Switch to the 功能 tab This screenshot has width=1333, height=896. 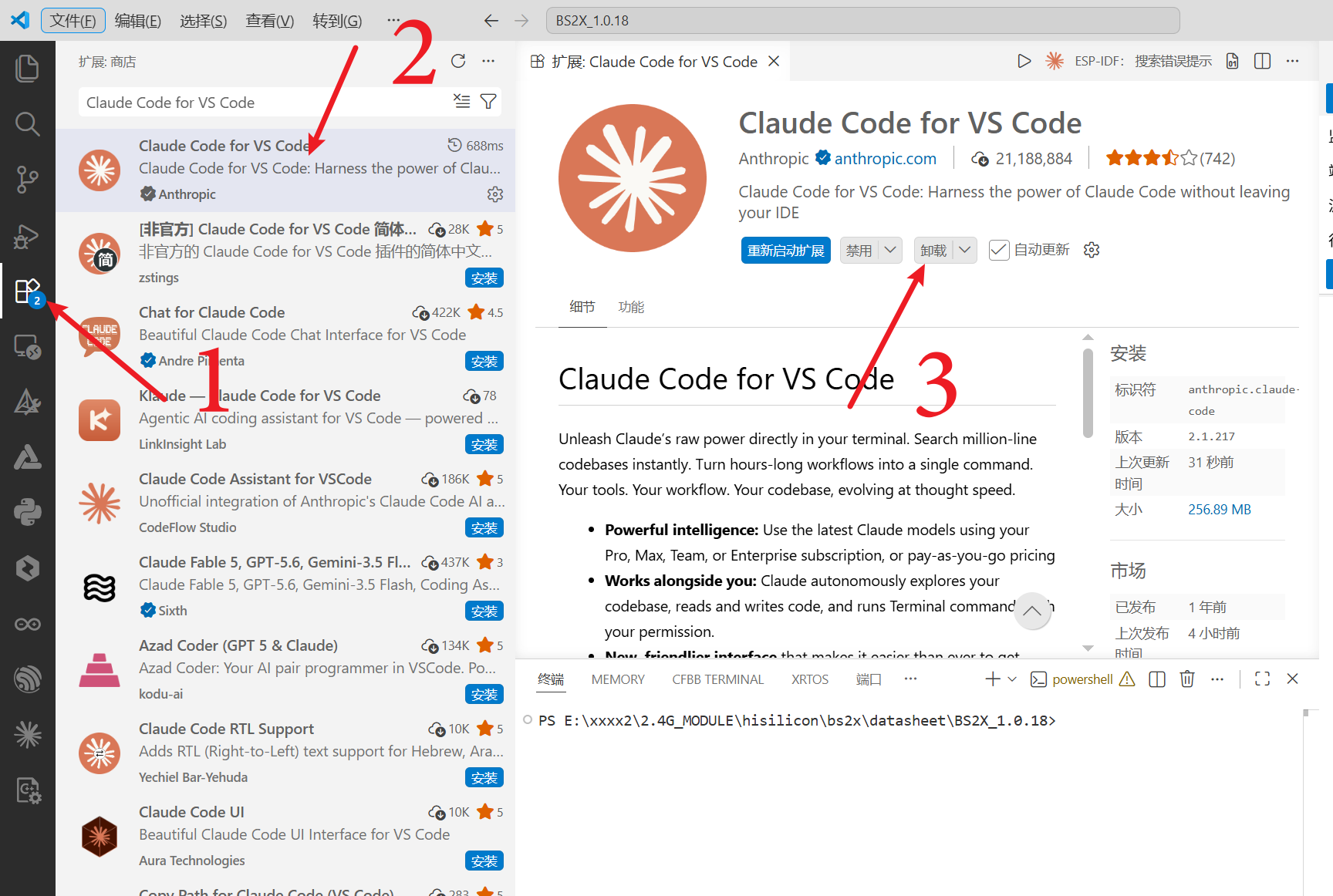[631, 307]
